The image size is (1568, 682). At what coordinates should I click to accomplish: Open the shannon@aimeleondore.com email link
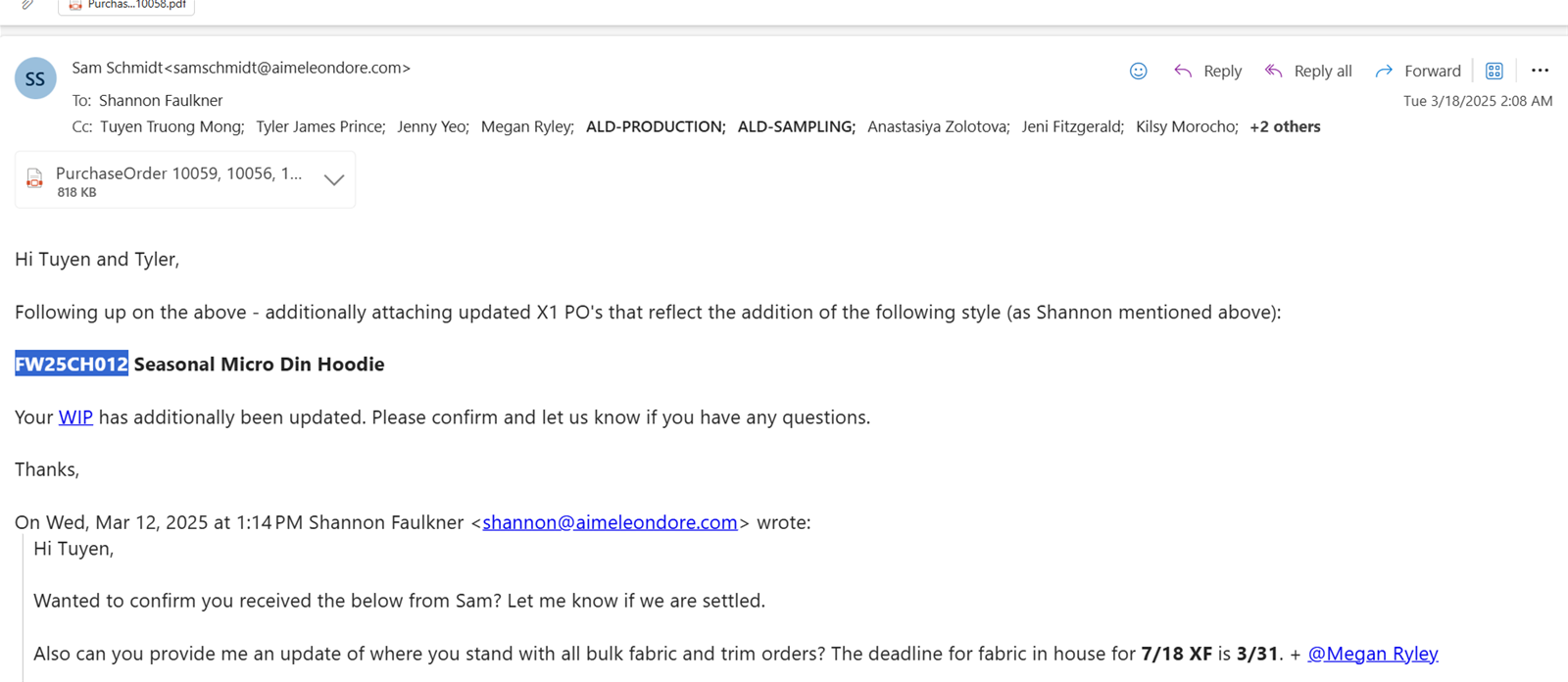(x=610, y=522)
